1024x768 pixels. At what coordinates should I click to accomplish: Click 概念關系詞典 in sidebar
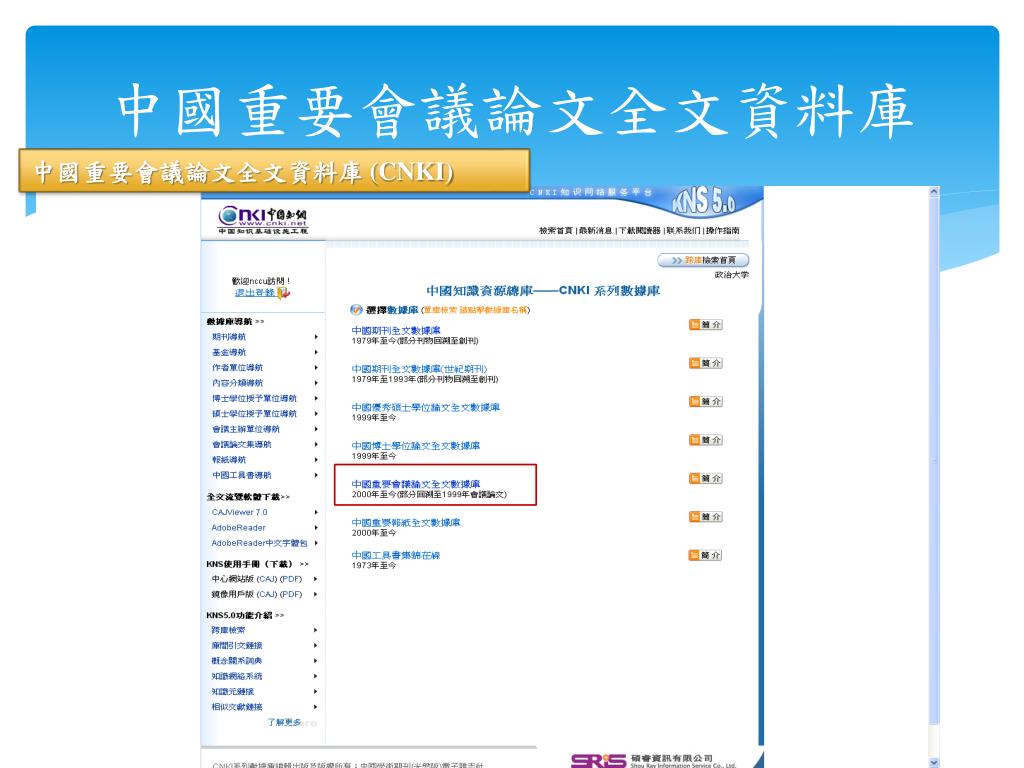pyautogui.click(x=237, y=661)
